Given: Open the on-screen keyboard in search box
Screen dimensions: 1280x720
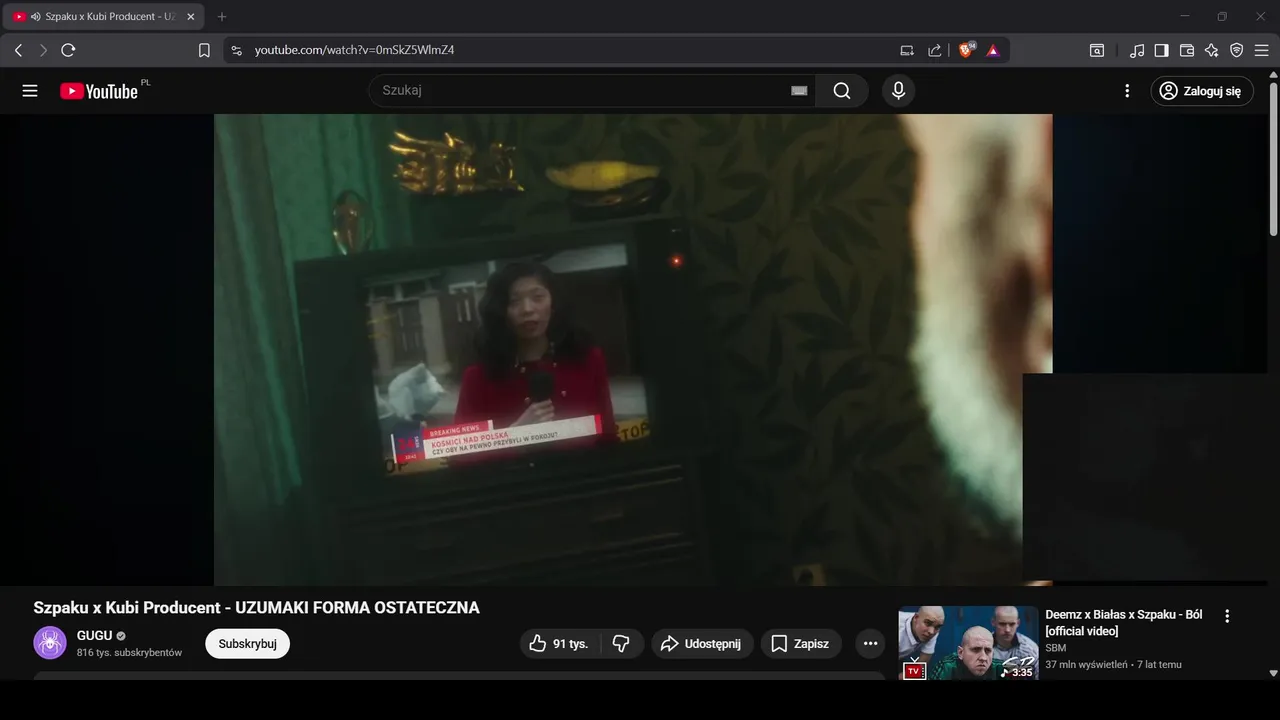Looking at the screenshot, I should click(x=799, y=91).
